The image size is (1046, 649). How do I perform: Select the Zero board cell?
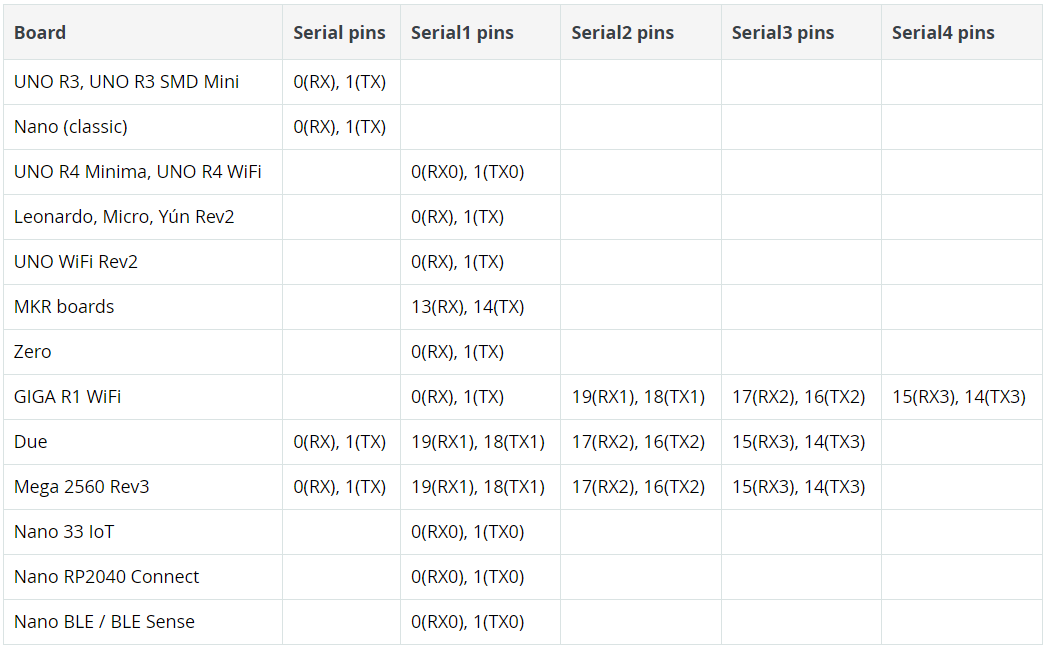[33, 352]
